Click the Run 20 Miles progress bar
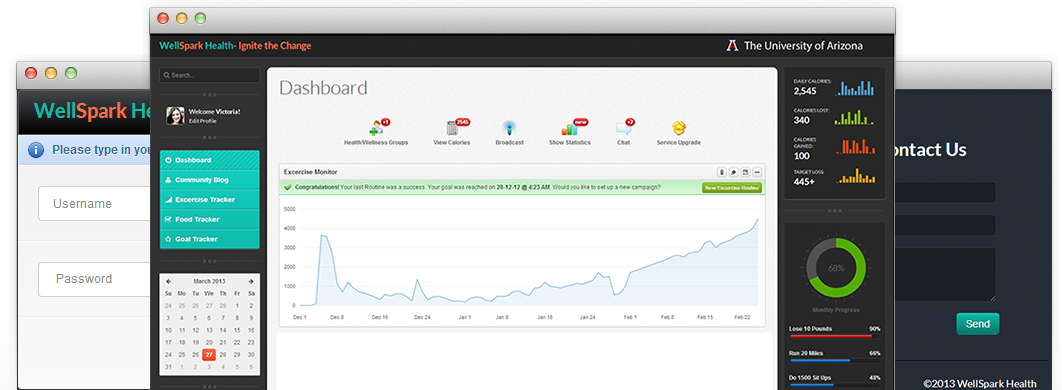1062x390 pixels. click(834, 360)
